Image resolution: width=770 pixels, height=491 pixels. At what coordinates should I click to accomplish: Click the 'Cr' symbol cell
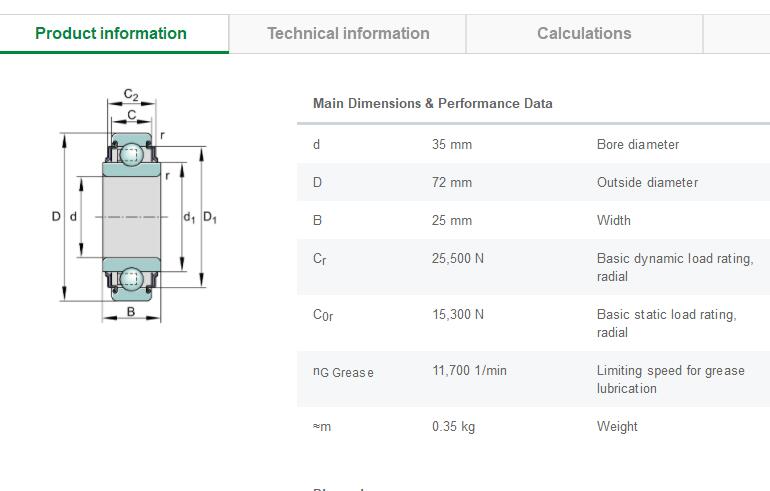[x=320, y=259]
